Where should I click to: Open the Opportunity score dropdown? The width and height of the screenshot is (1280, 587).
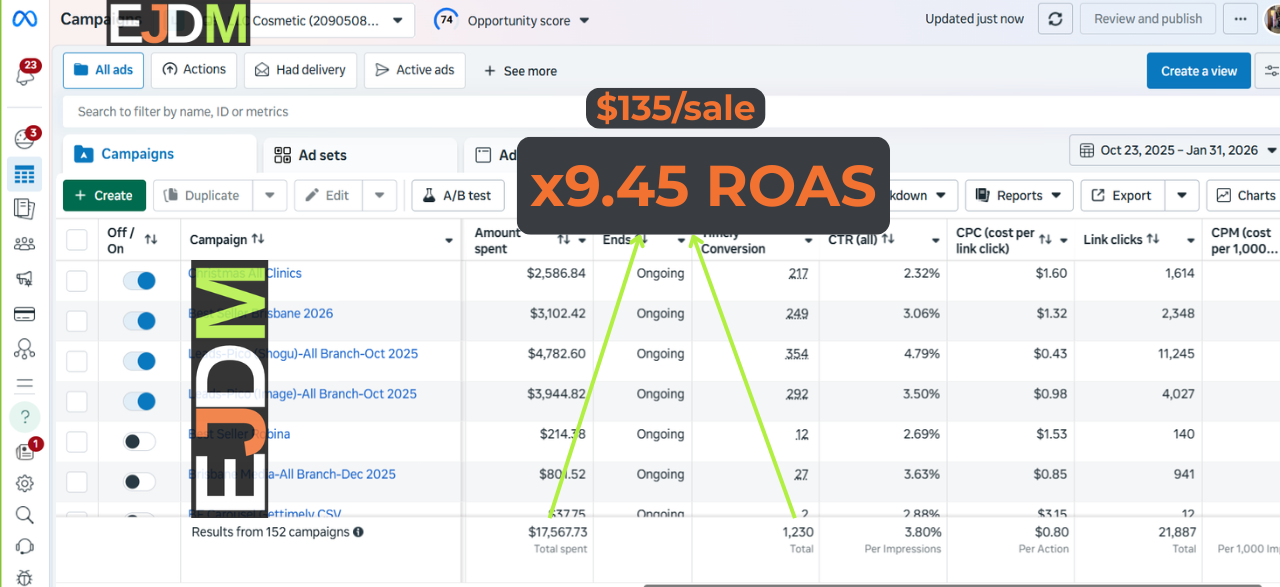tap(584, 18)
